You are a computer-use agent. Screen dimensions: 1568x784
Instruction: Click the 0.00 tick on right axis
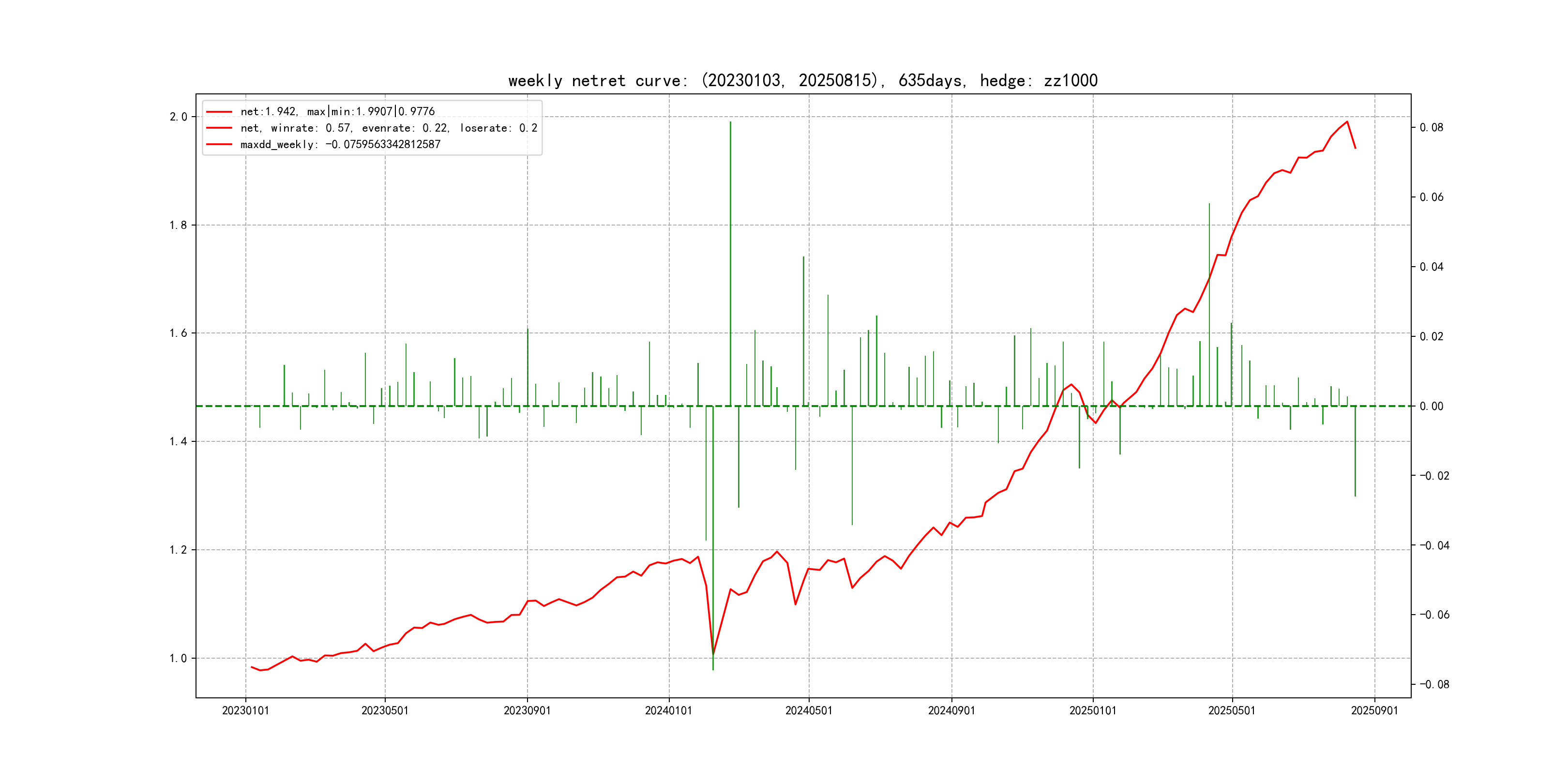[1431, 406]
